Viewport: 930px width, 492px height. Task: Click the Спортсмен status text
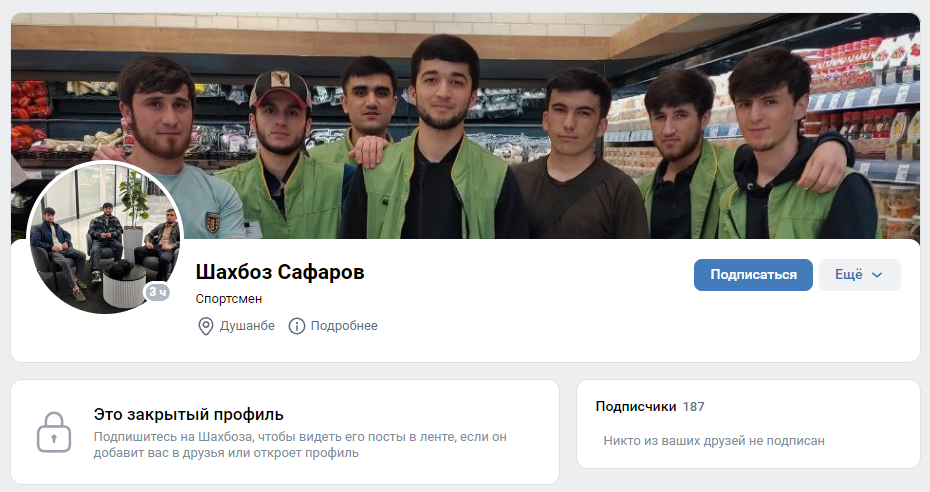[229, 299]
